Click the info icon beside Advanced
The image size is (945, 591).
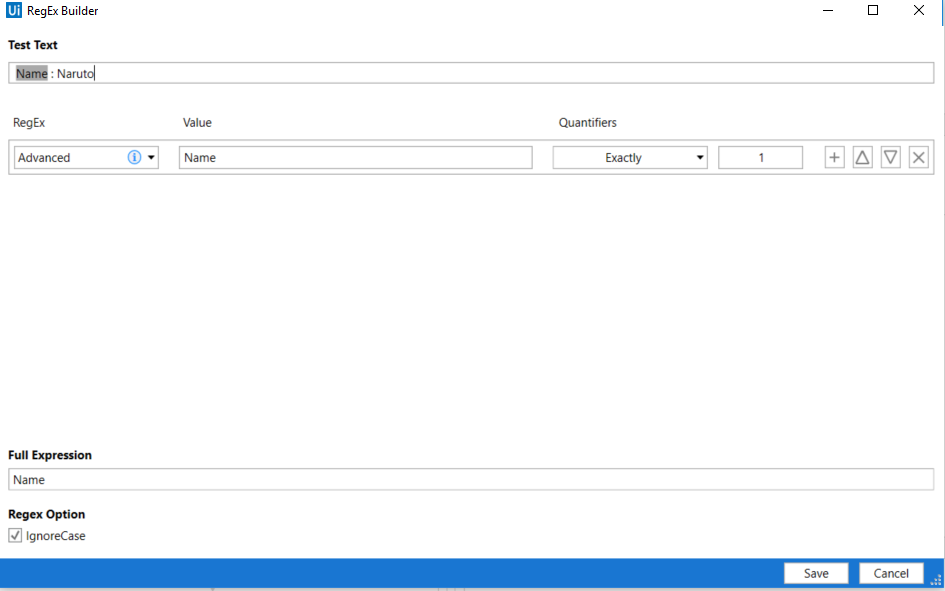tap(134, 157)
